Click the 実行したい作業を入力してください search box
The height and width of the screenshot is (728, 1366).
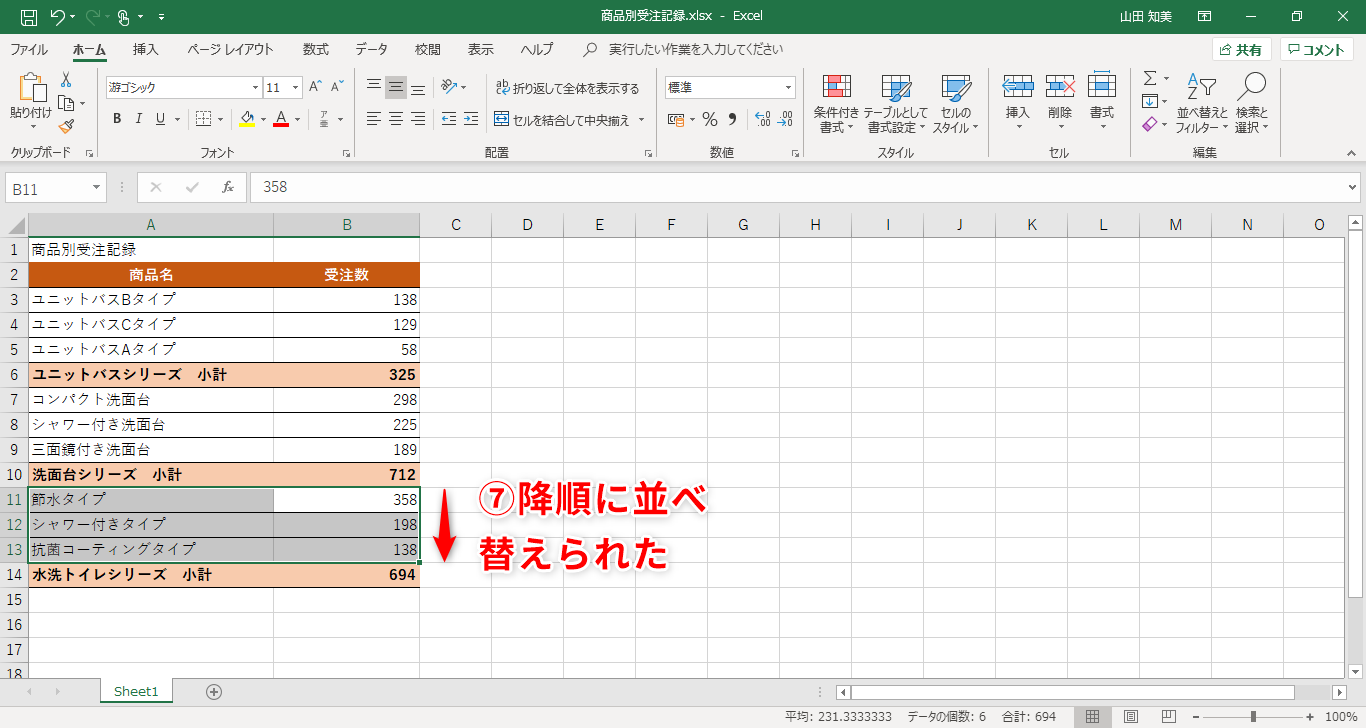(696, 49)
